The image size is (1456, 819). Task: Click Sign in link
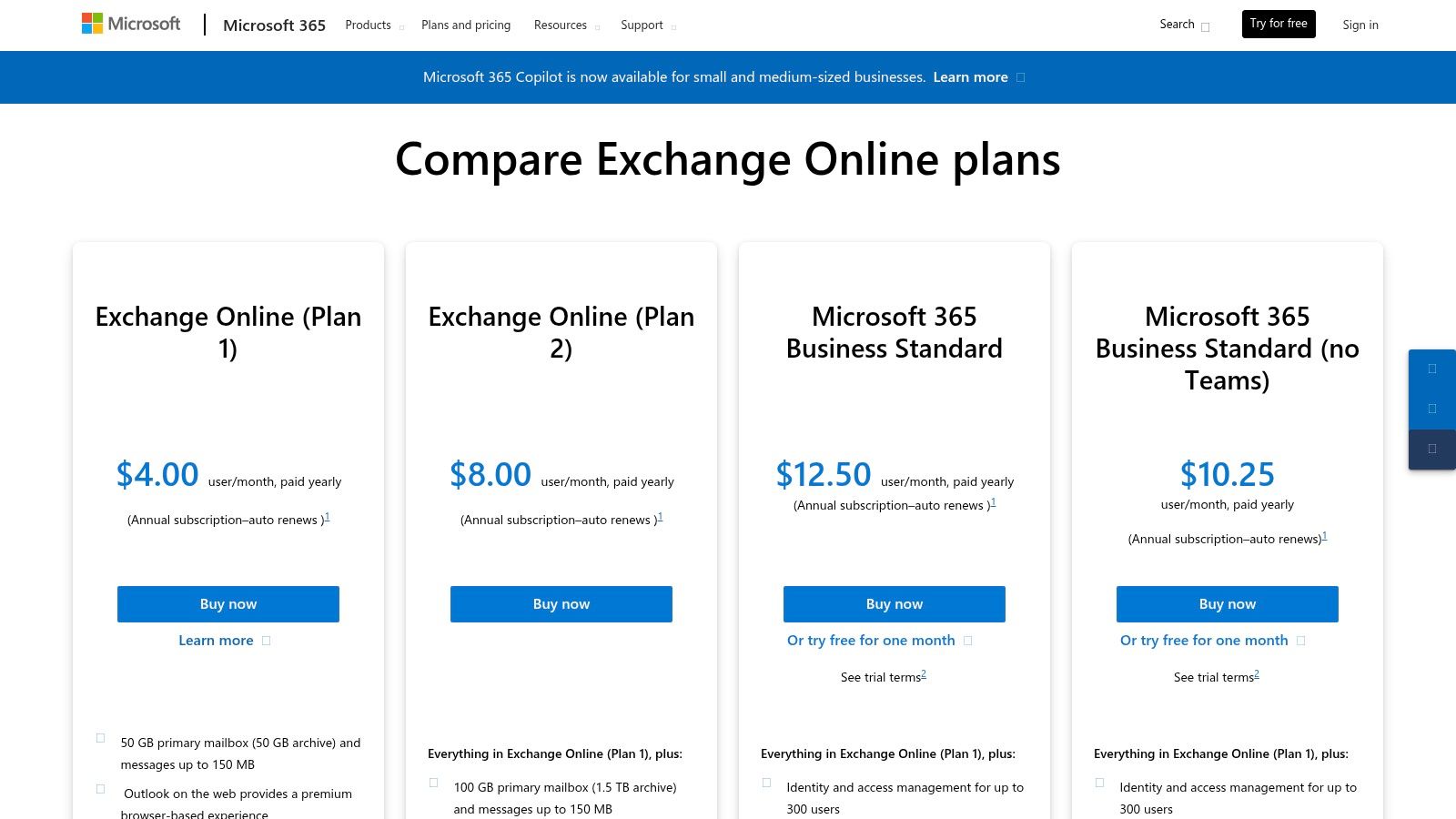(x=1360, y=25)
